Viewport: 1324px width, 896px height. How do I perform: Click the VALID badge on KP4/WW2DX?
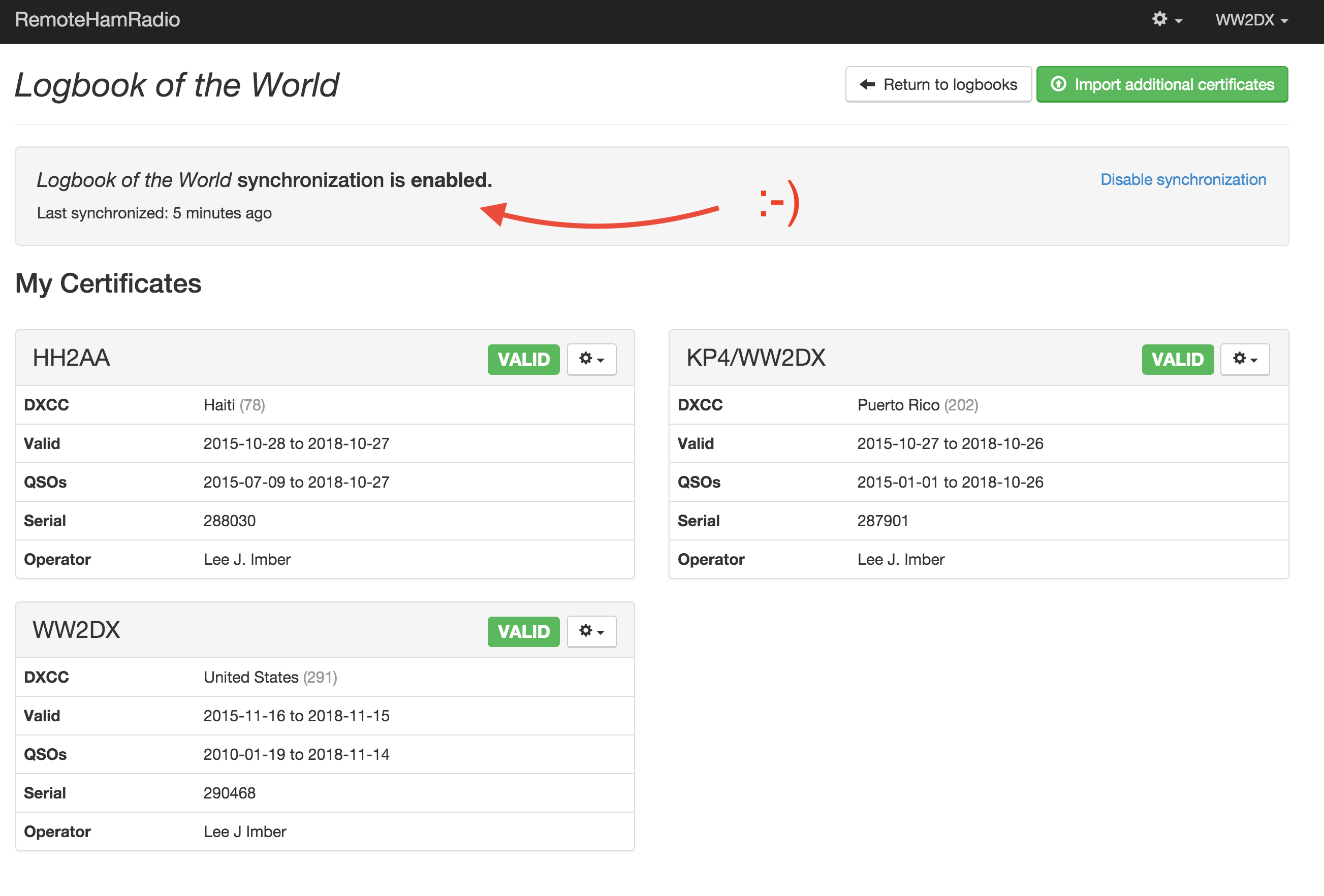point(1178,359)
